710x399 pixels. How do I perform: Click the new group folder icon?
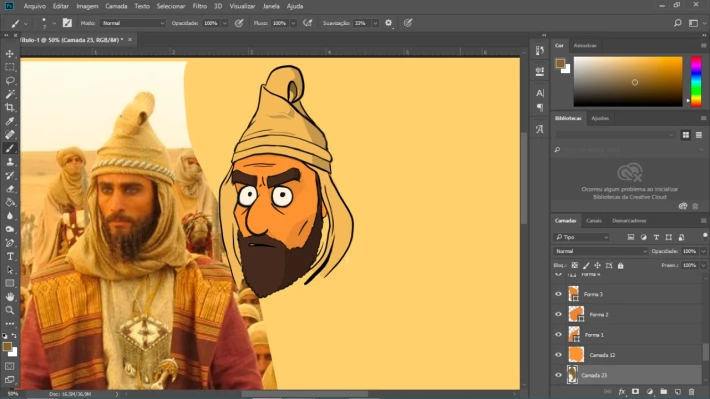tap(664, 391)
